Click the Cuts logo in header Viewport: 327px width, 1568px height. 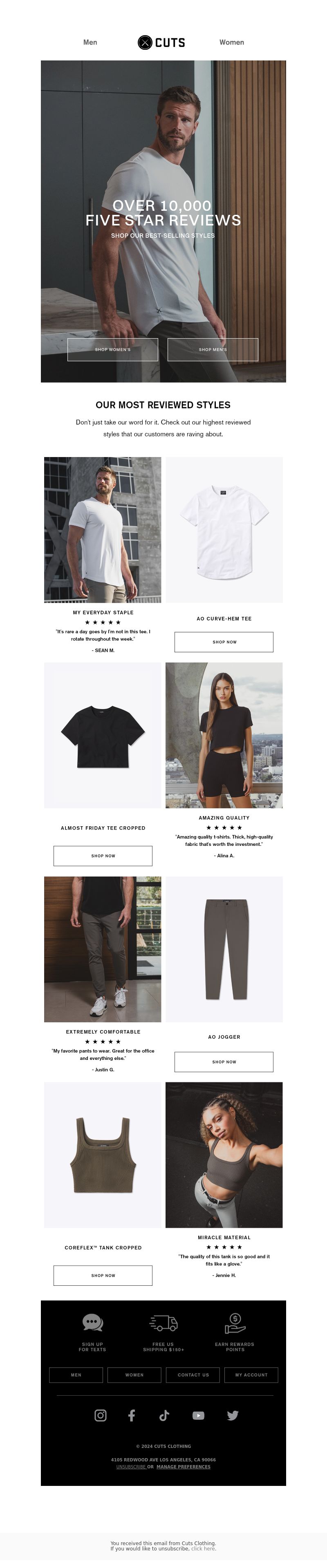point(161,42)
